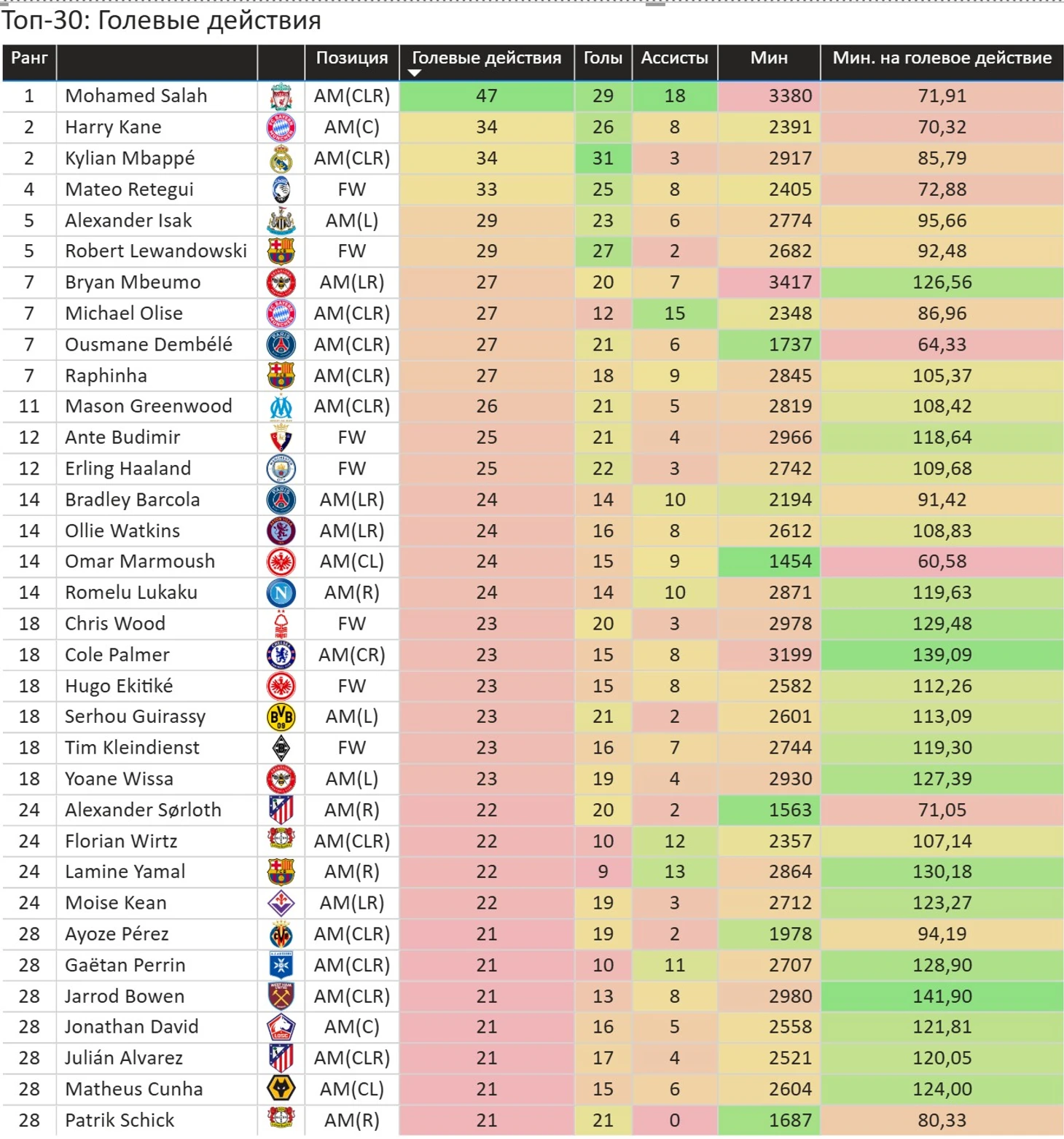Screen dimensions: 1064x1139
Task: Select player name Harry Kane
Action: click(x=113, y=128)
